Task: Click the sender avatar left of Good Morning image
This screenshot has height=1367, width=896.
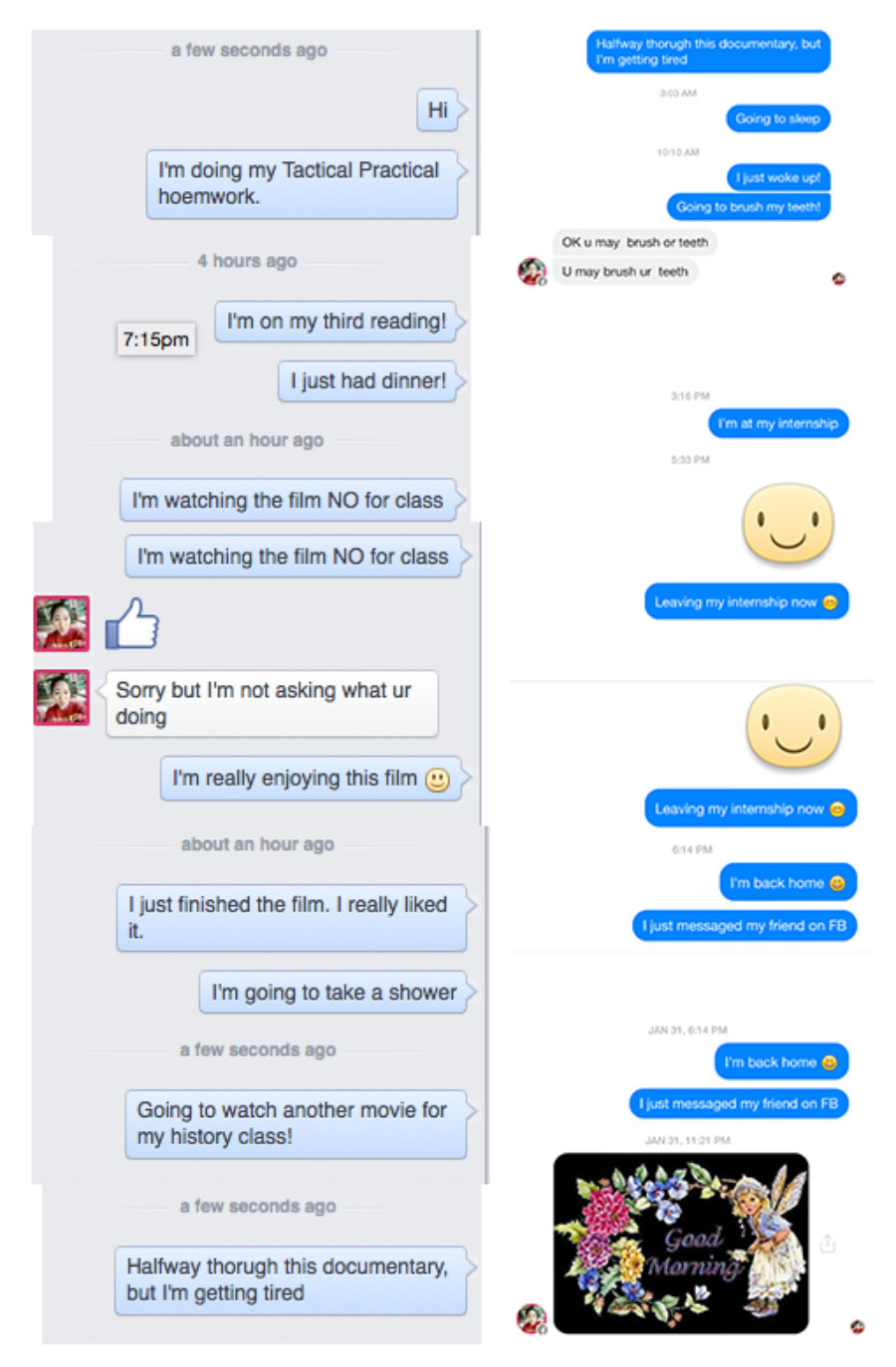Action: (532, 1318)
